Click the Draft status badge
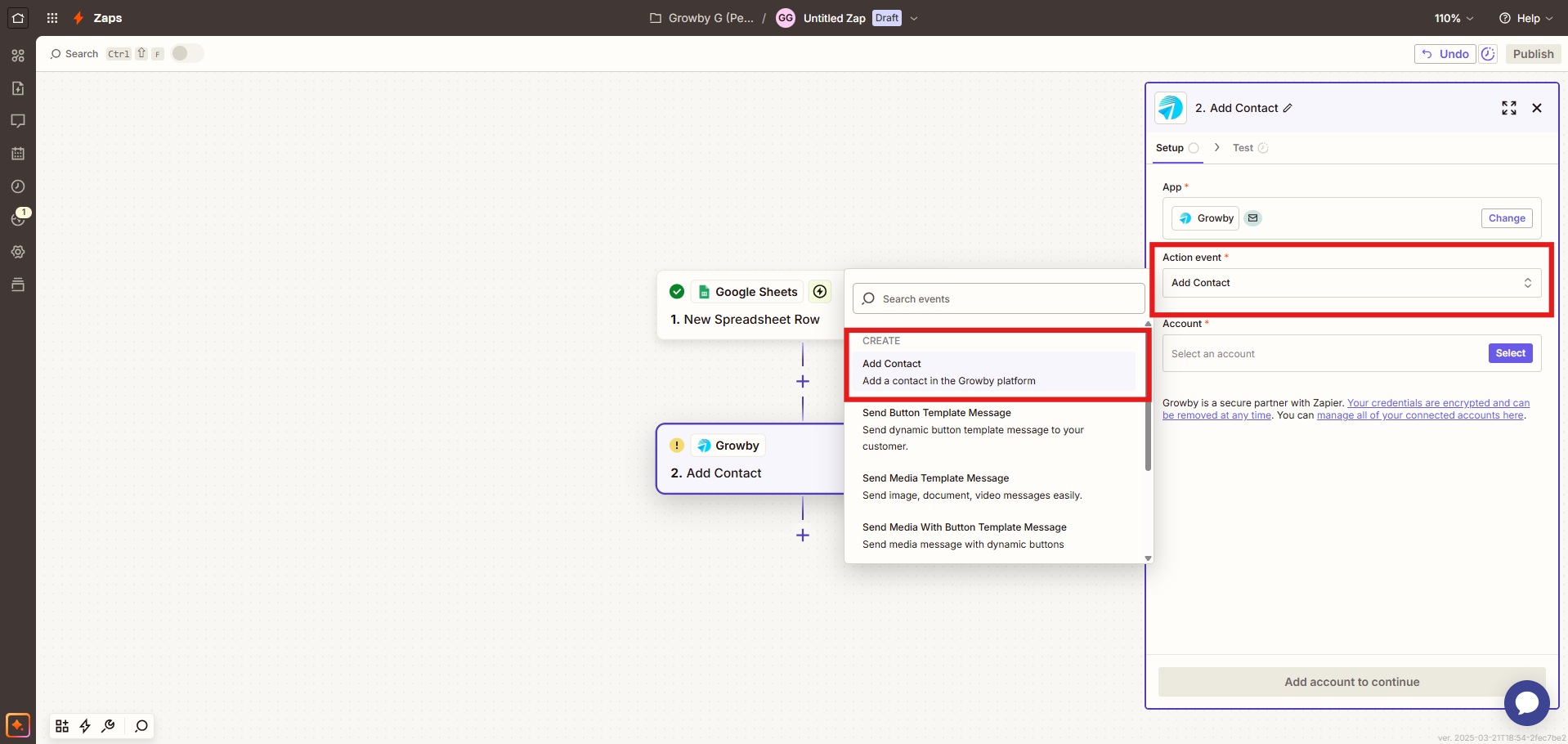 coord(886,18)
